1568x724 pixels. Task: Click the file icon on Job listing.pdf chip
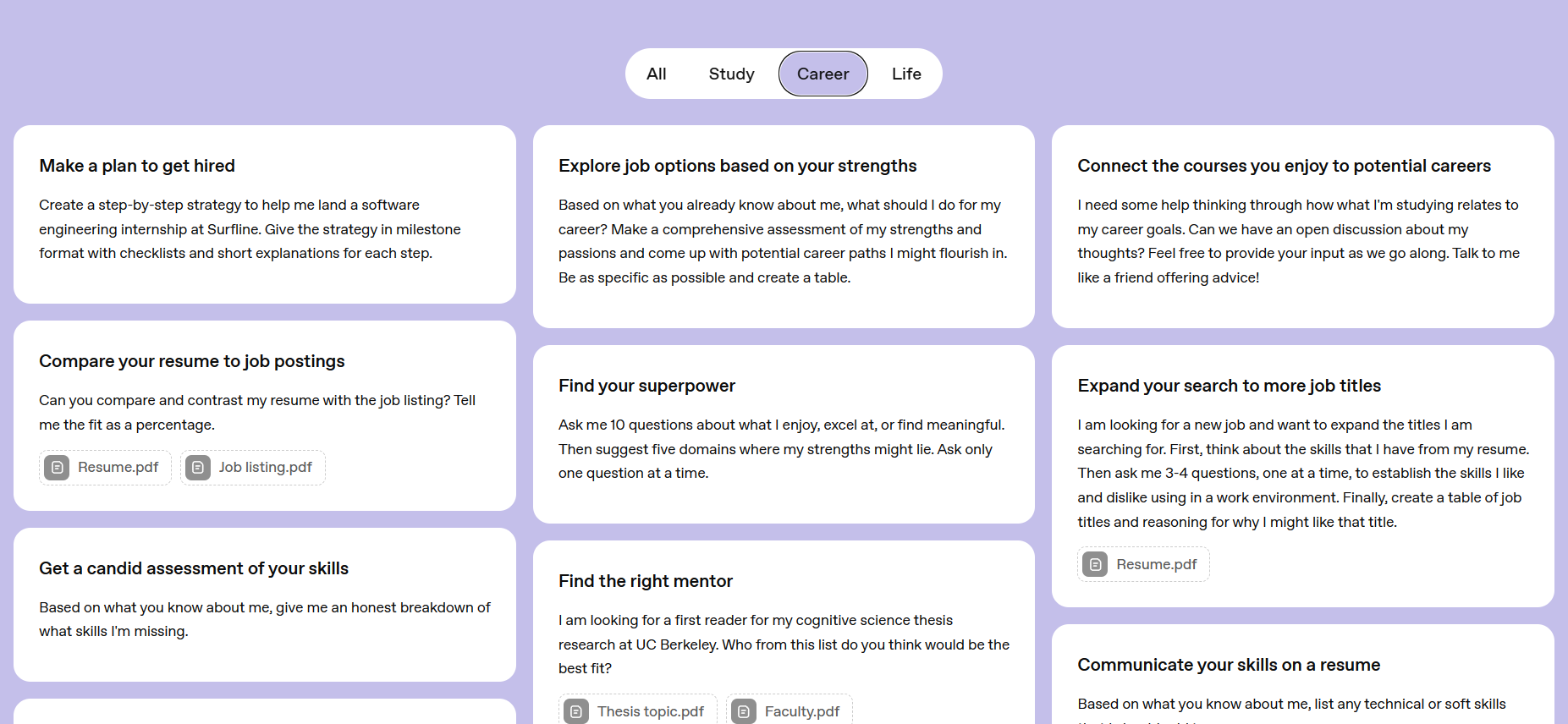199,467
